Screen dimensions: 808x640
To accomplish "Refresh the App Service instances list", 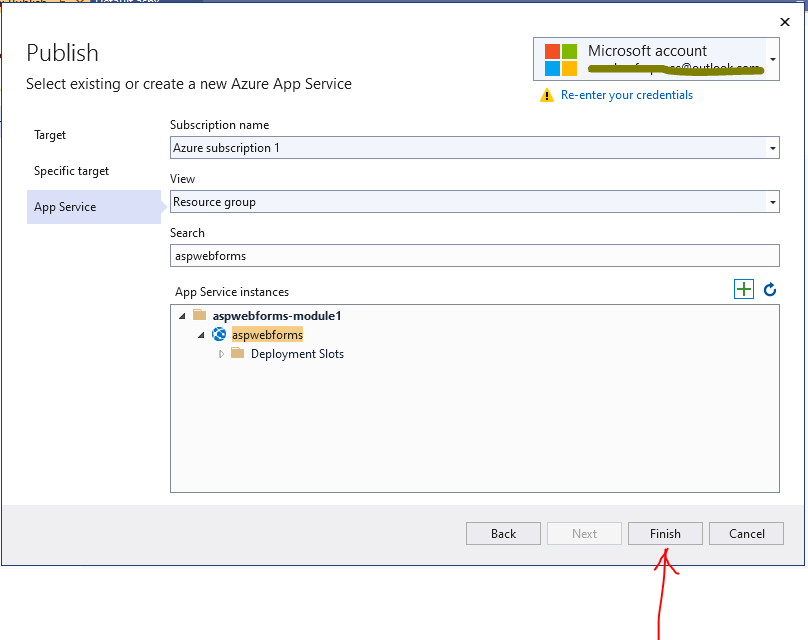I will coord(770,289).
